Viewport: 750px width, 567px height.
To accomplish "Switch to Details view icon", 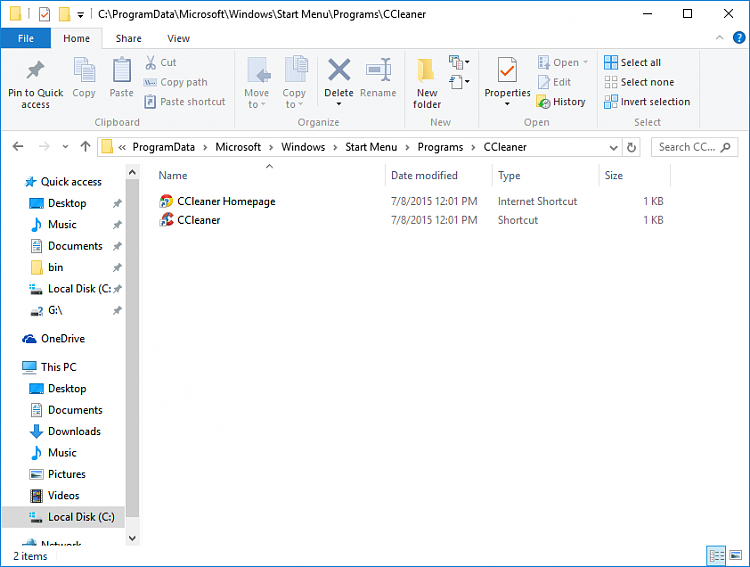I will (717, 556).
